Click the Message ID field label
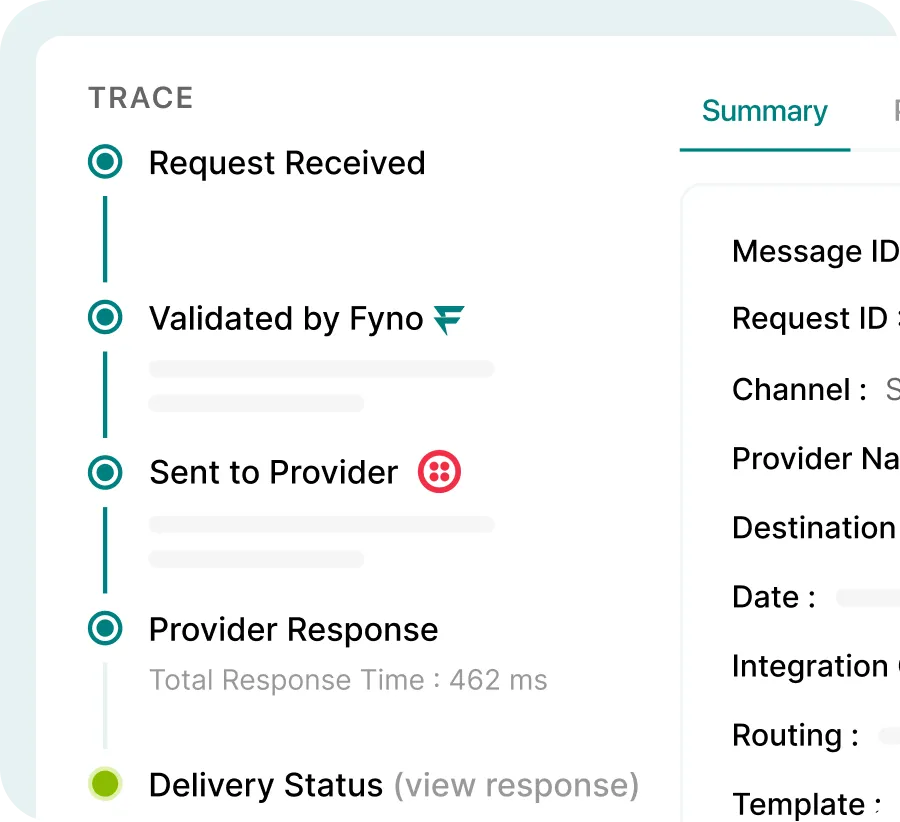Image resolution: width=900 pixels, height=822 pixels. [x=816, y=251]
